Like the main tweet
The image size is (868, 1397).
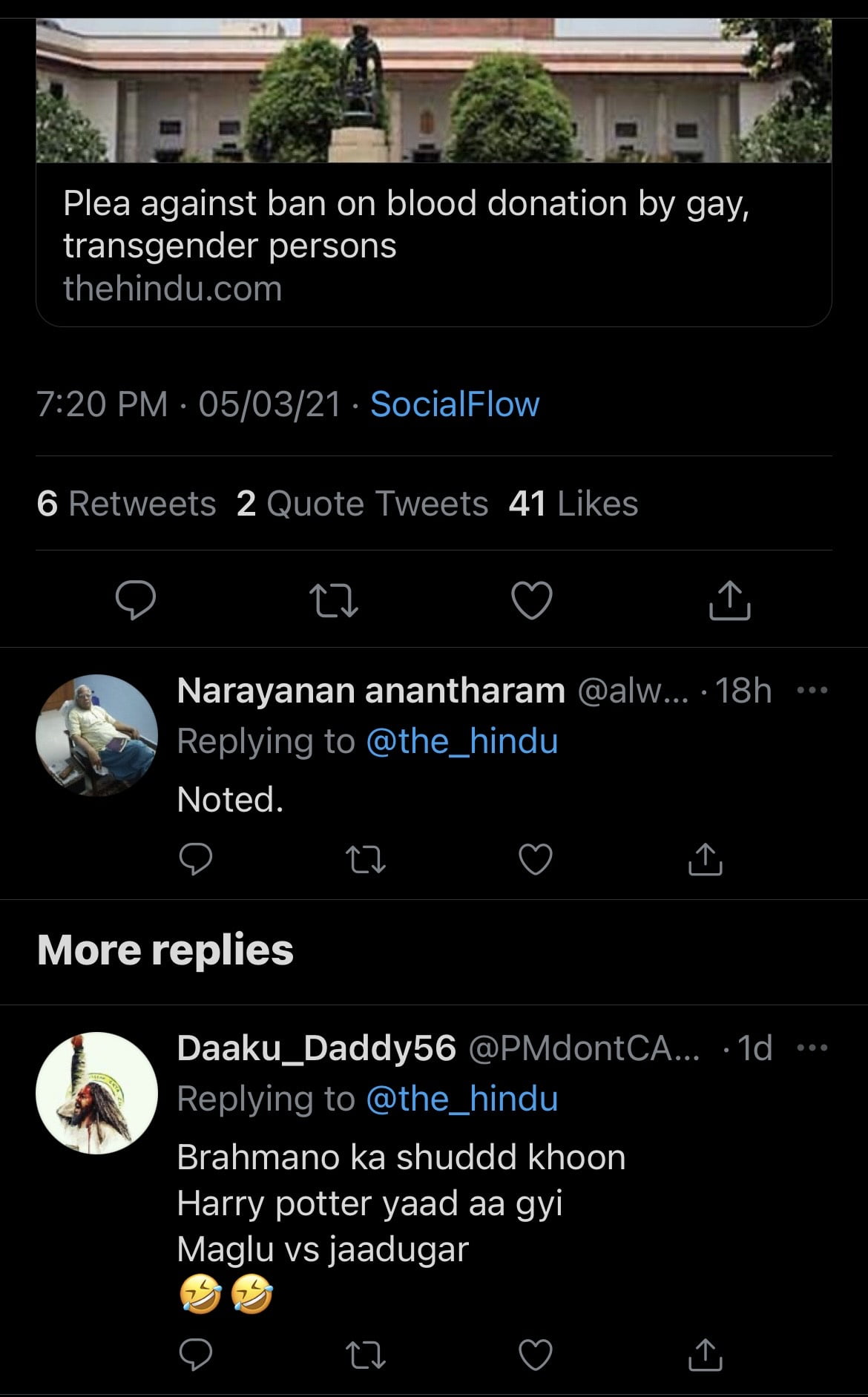532,600
